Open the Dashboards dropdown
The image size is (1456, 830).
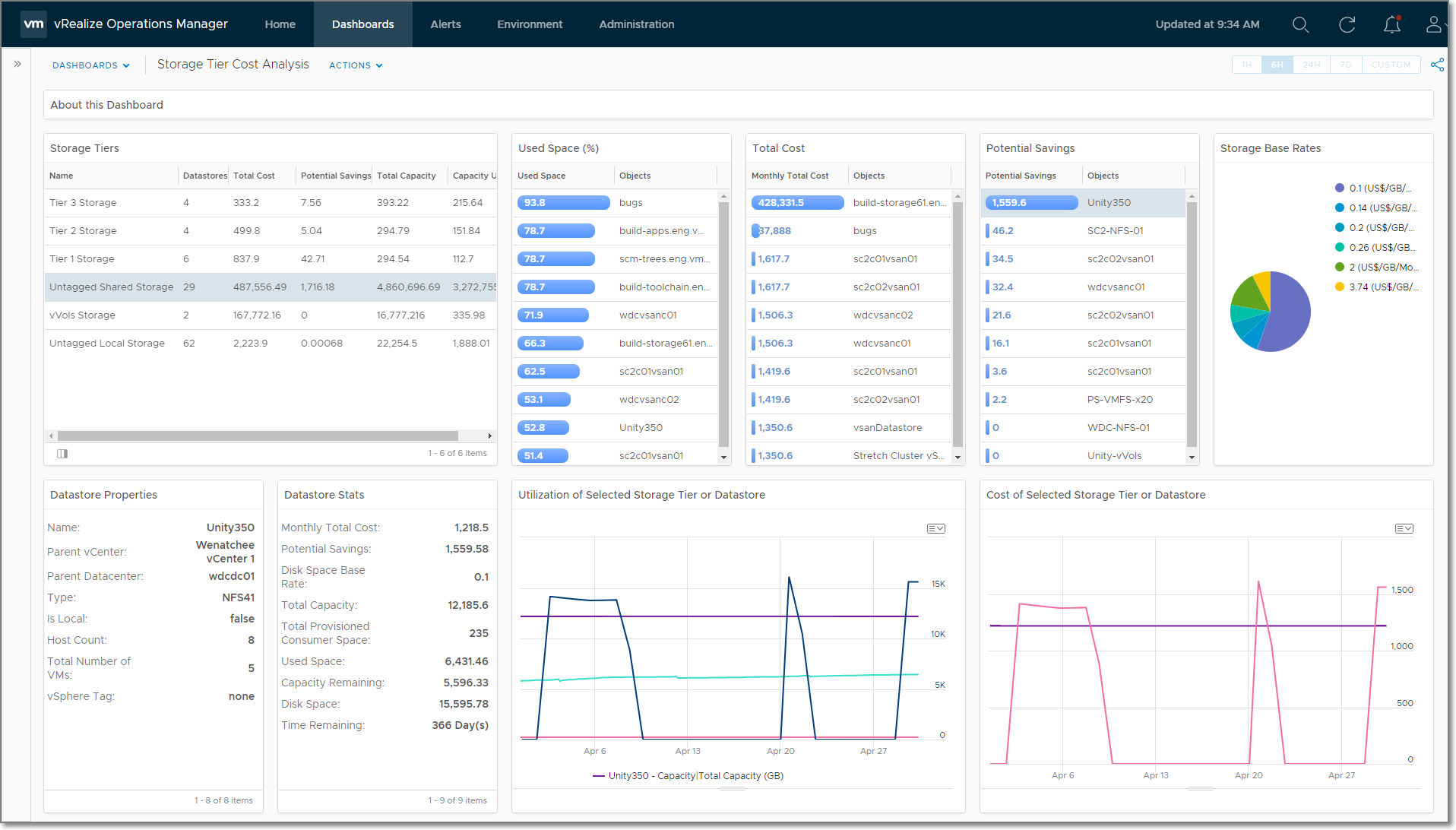tap(90, 65)
